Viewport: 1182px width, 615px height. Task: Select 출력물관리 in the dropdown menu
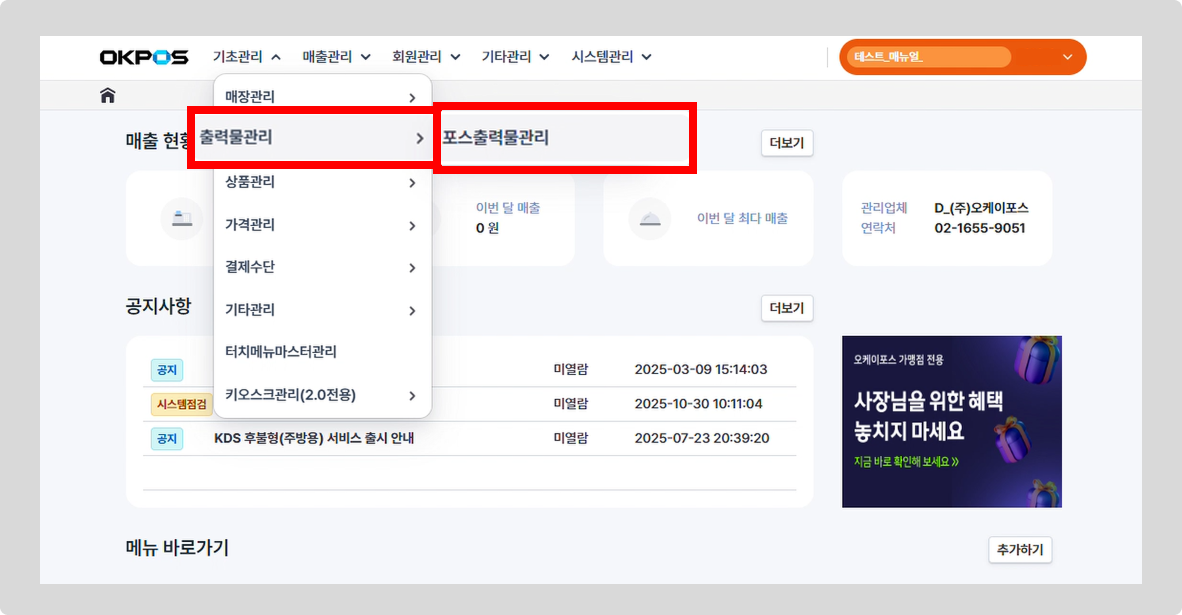click(311, 138)
